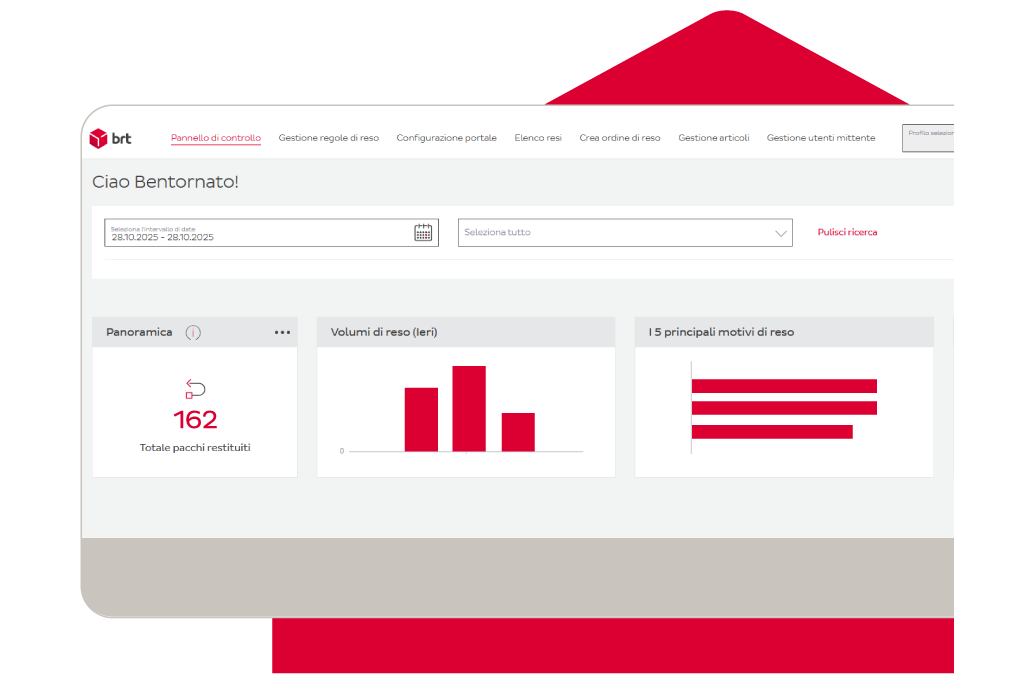Switch to Pannello di controllo tab
The height and width of the screenshot is (674, 1033).
pos(216,138)
